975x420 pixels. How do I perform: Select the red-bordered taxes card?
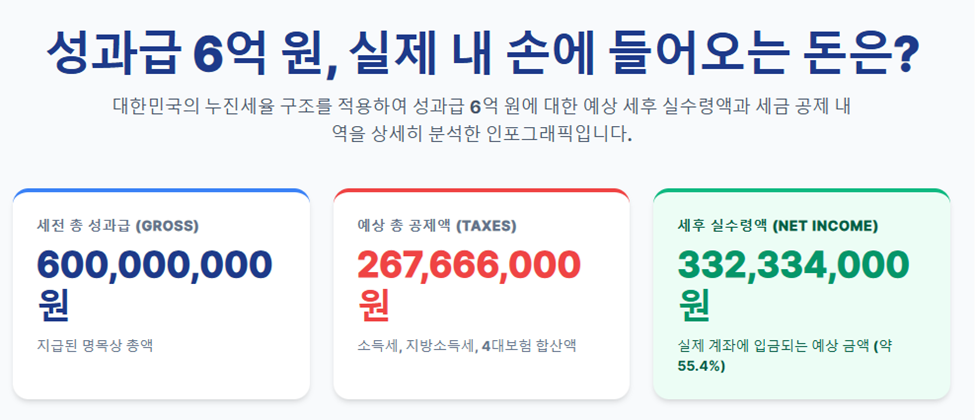tap(481, 294)
